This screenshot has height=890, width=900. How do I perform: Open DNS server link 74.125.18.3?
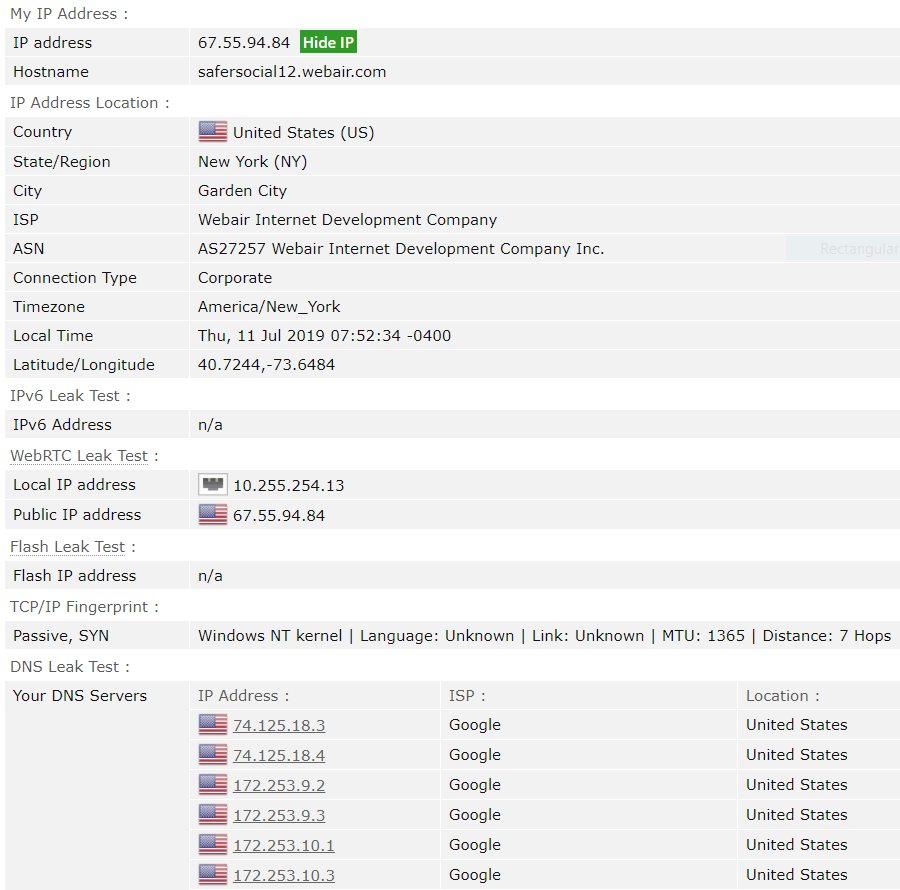coord(279,725)
